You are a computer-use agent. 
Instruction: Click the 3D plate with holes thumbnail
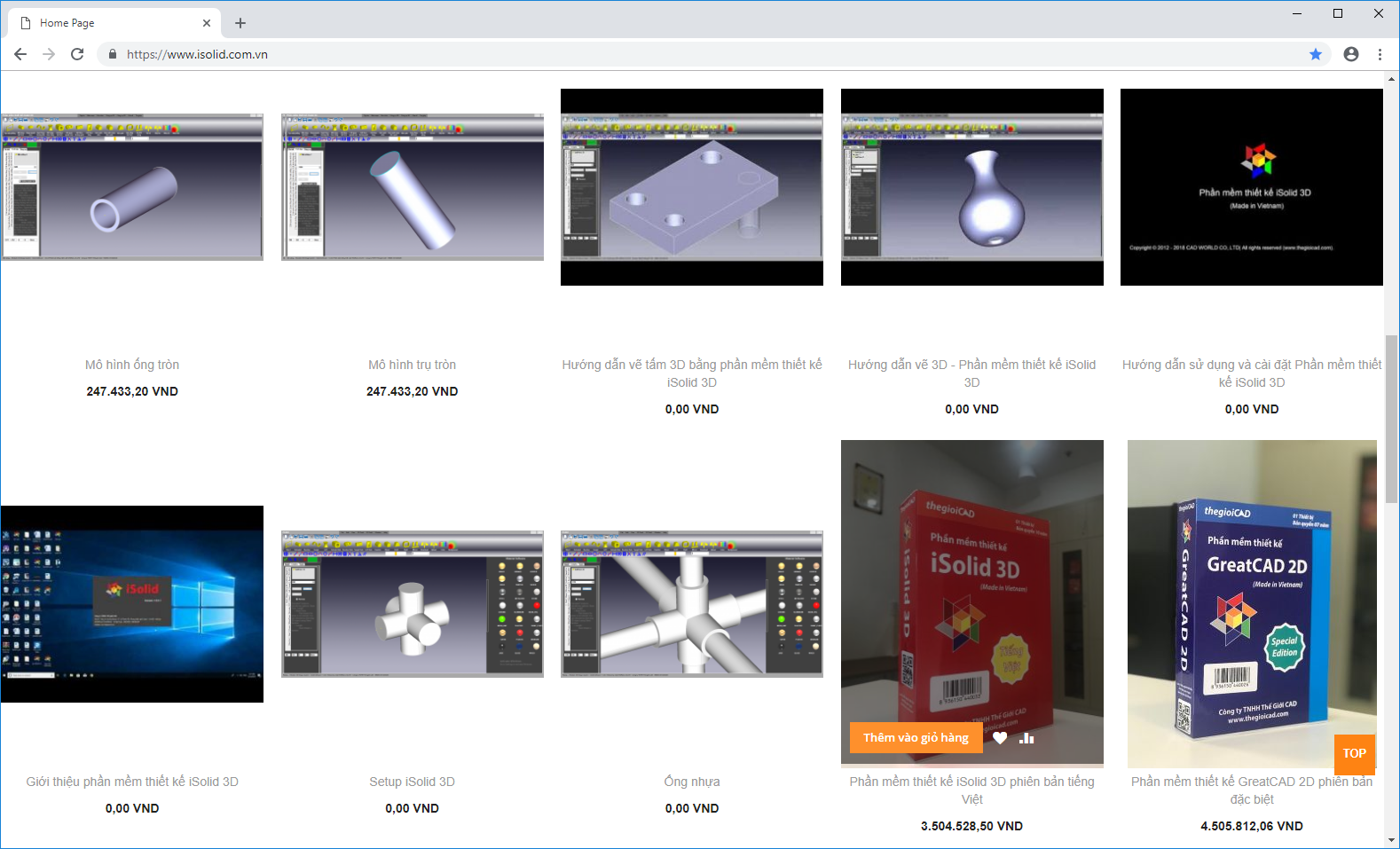(692, 187)
